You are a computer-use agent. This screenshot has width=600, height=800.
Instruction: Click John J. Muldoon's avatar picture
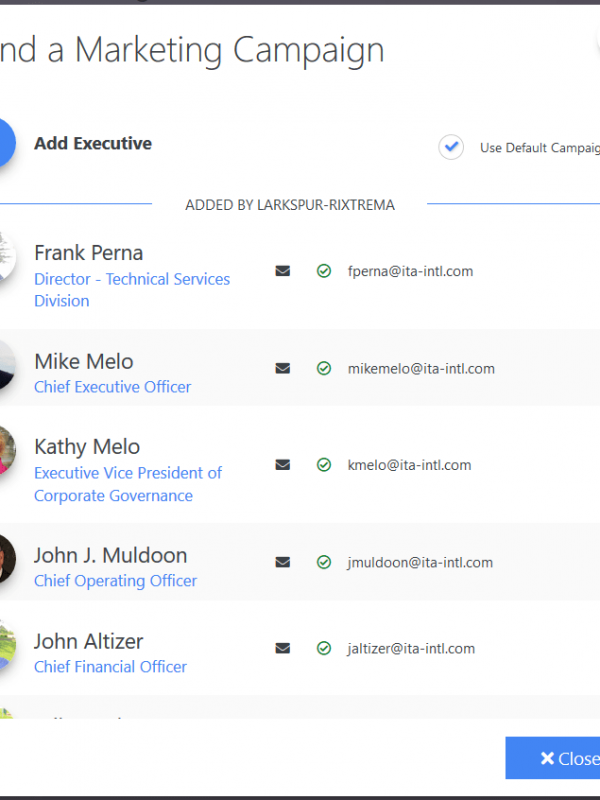click(x=6, y=560)
